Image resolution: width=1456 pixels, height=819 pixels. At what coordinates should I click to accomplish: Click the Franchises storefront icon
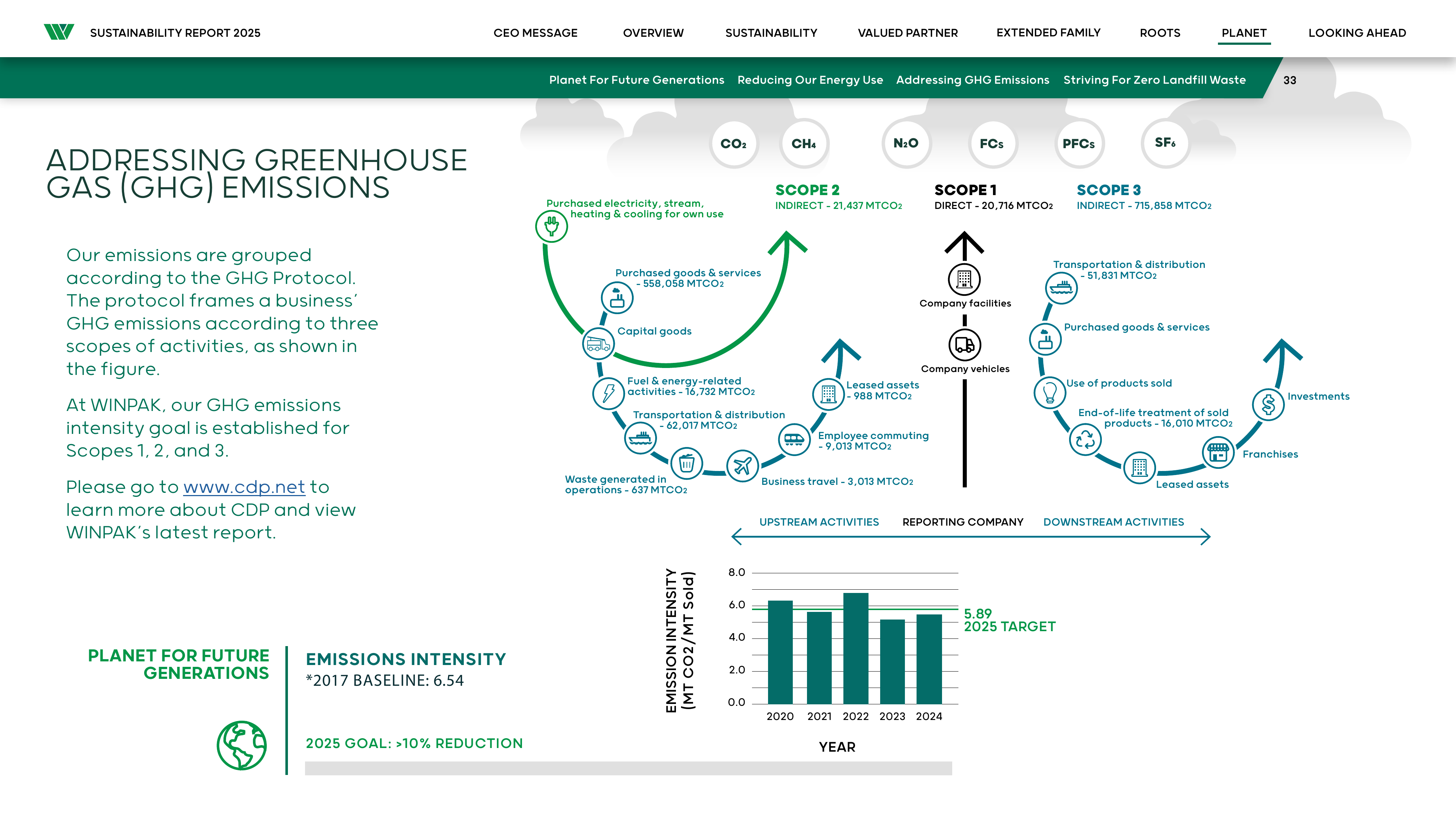(x=1218, y=453)
